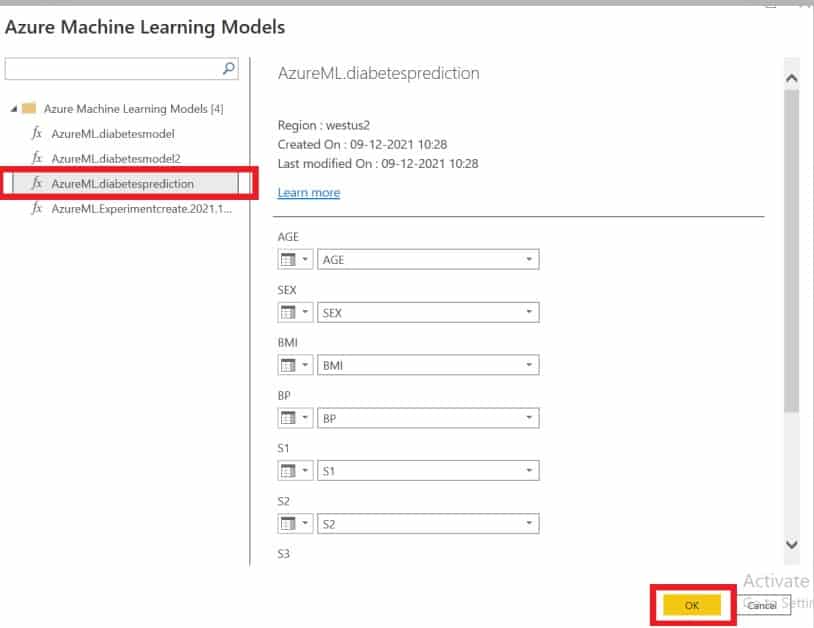Open column type selector for SEX
Image resolution: width=814 pixels, height=628 pixels.
pos(295,312)
